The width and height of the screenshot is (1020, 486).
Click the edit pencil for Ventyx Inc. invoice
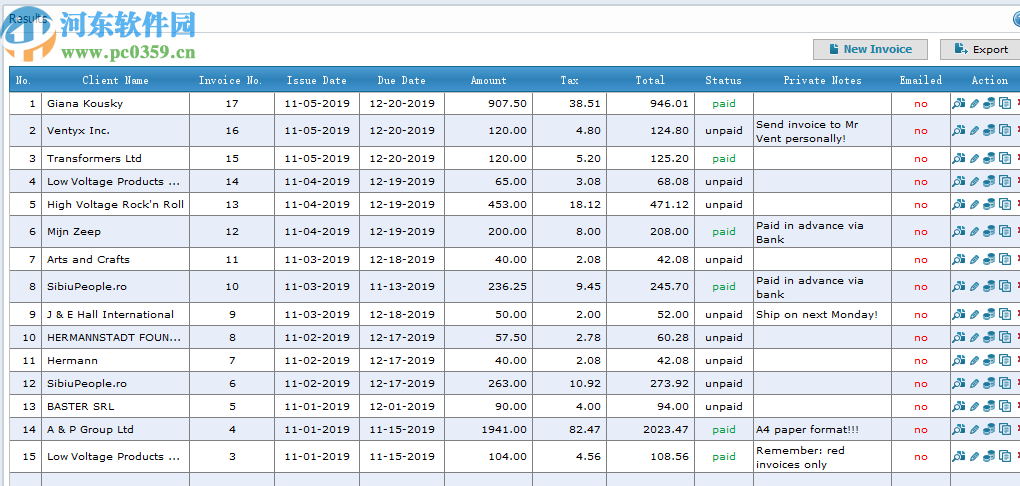974,131
